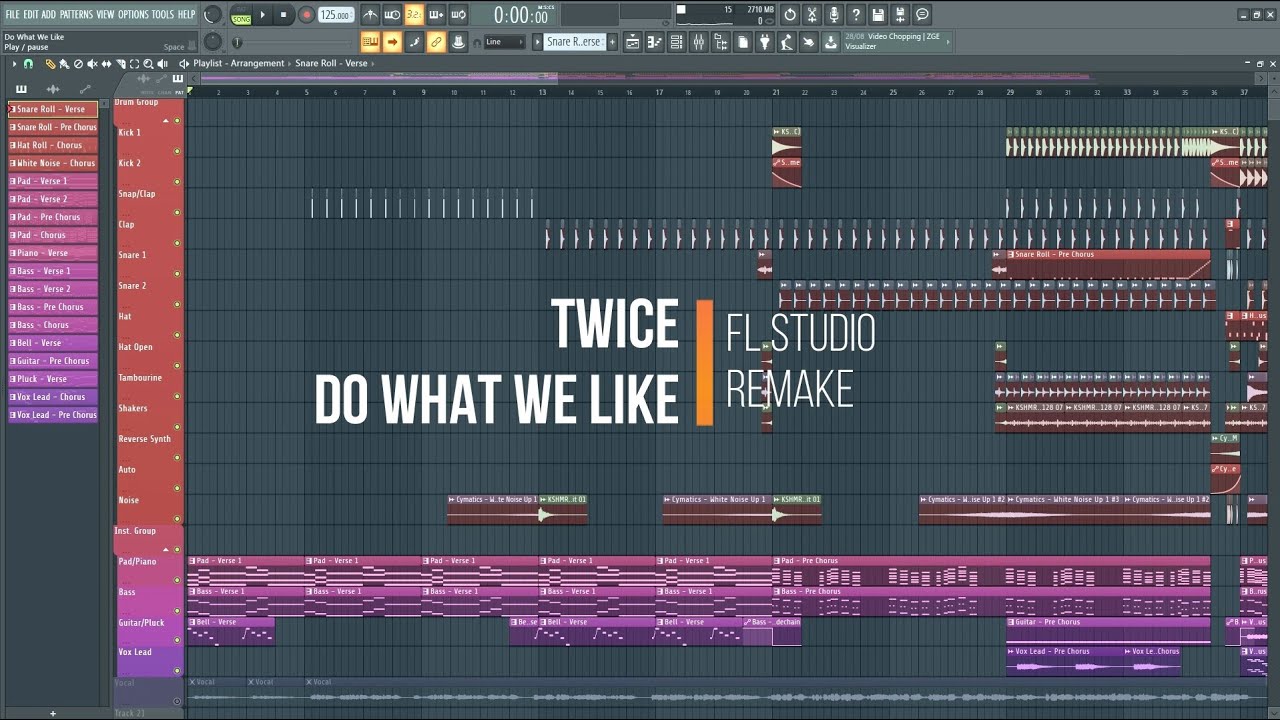The height and width of the screenshot is (720, 1280).
Task: Open the playlist view icon
Action: [x=633, y=42]
